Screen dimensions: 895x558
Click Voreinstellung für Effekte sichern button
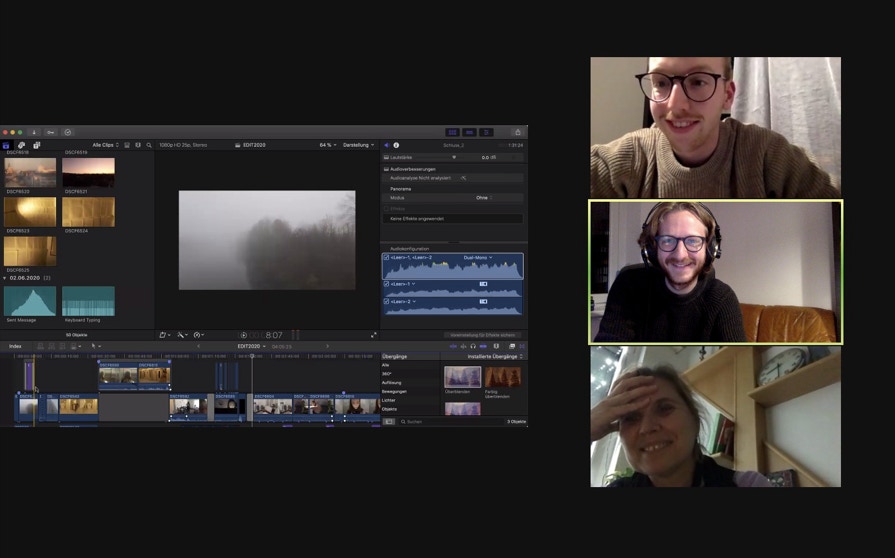[483, 335]
